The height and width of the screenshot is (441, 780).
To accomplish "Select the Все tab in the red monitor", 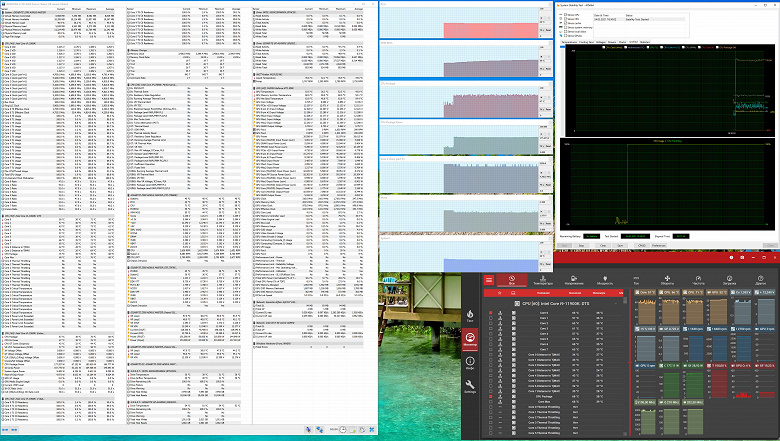I will (511, 282).
